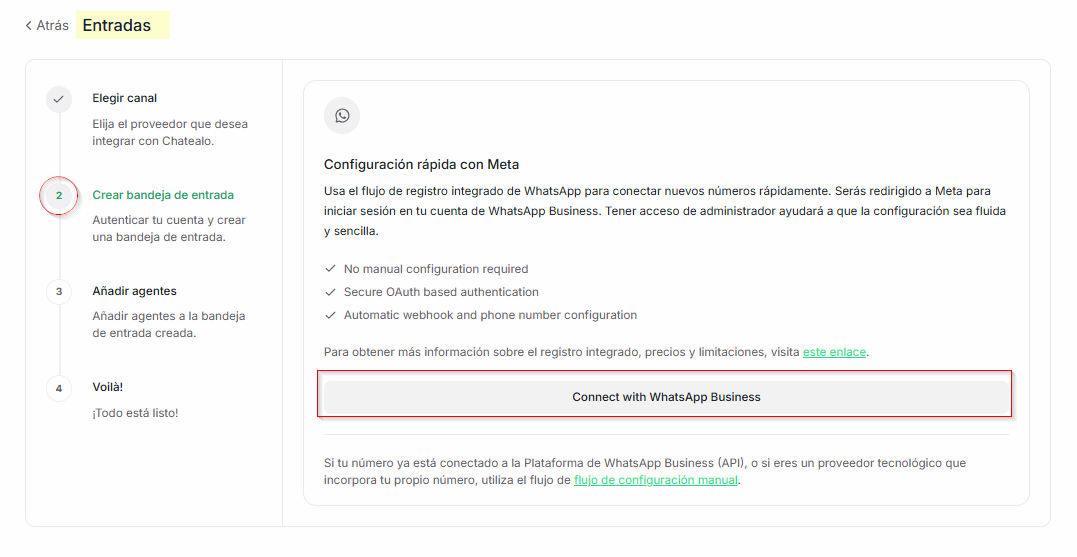The height and width of the screenshot is (557, 1077).
Task: Click 'Para obtener más información' sentence
Action: (x=596, y=352)
